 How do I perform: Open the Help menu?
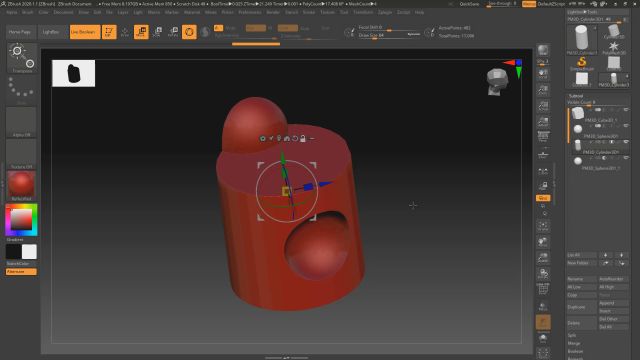tap(419, 12)
